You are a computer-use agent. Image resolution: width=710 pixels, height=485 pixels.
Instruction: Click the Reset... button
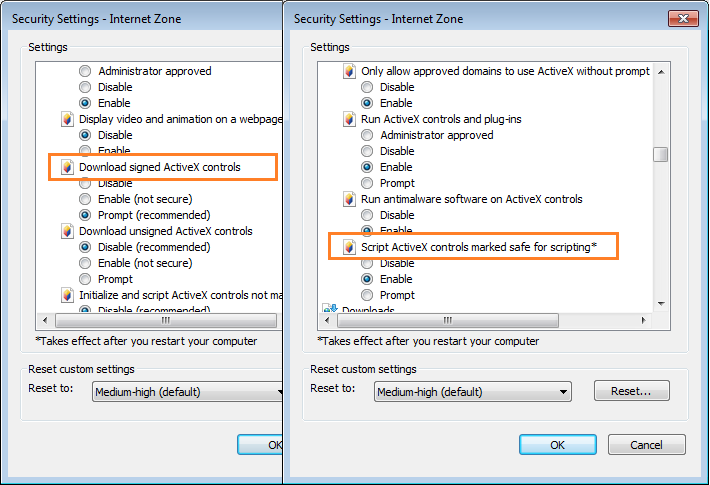point(631,391)
